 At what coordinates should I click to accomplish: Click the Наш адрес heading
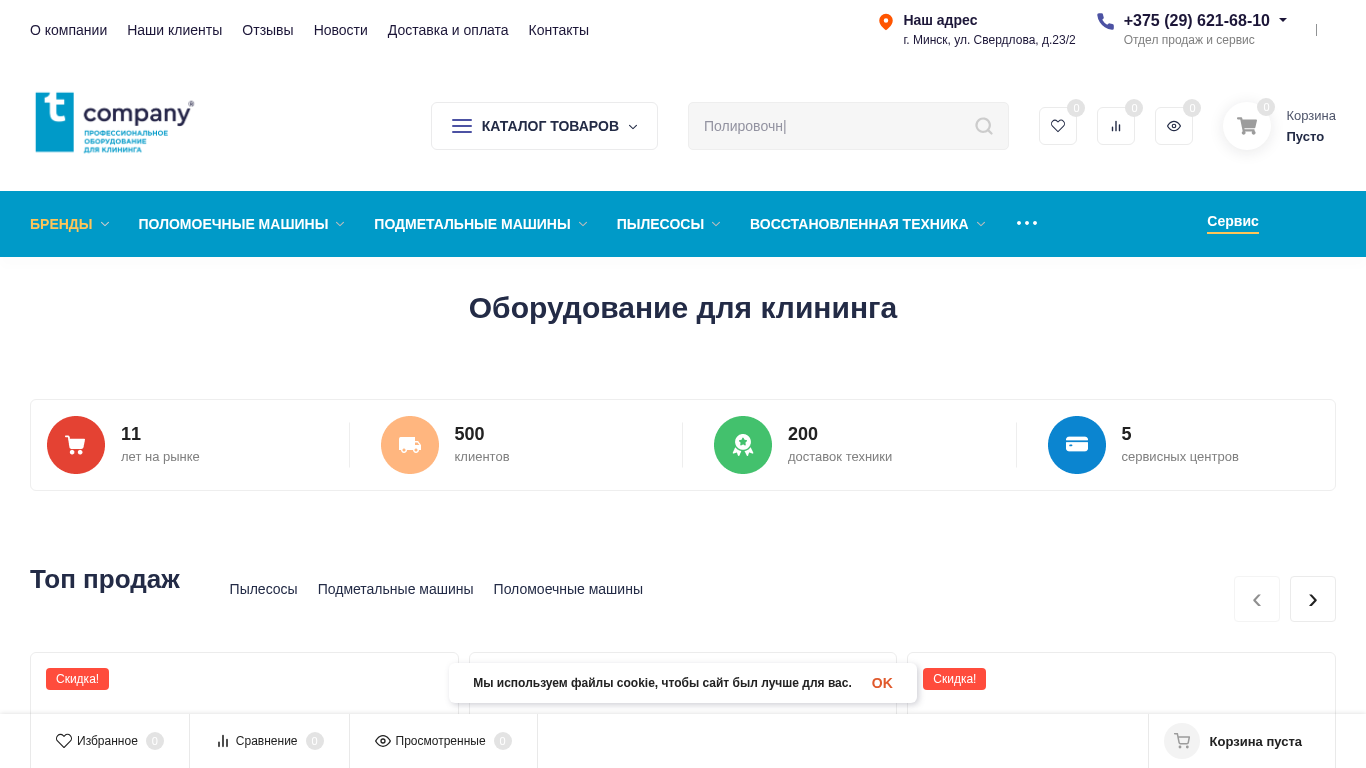[x=940, y=20]
